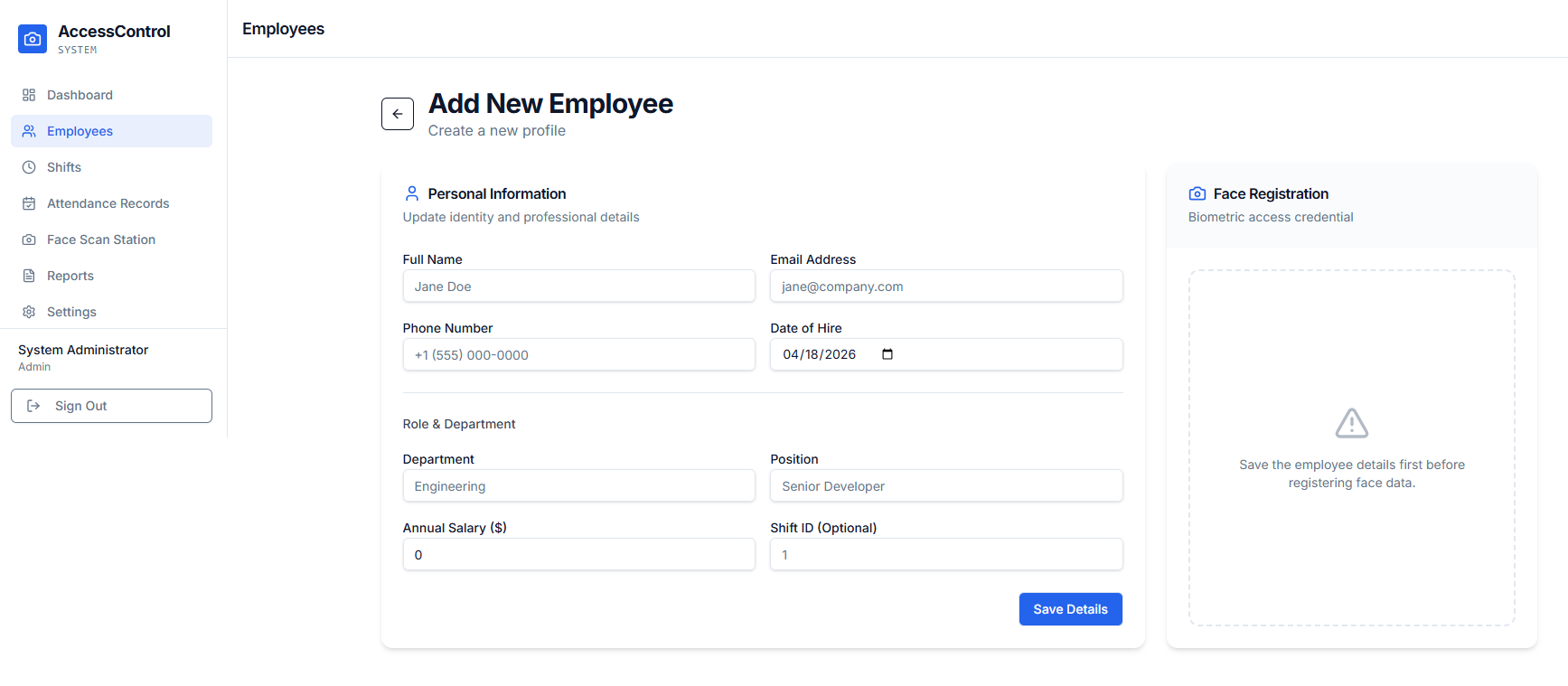1568x686 pixels.
Task: Click the Department input field
Action: coord(578,486)
